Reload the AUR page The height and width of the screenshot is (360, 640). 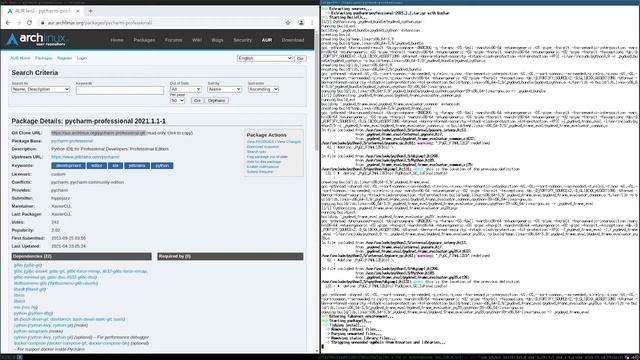[29, 23]
